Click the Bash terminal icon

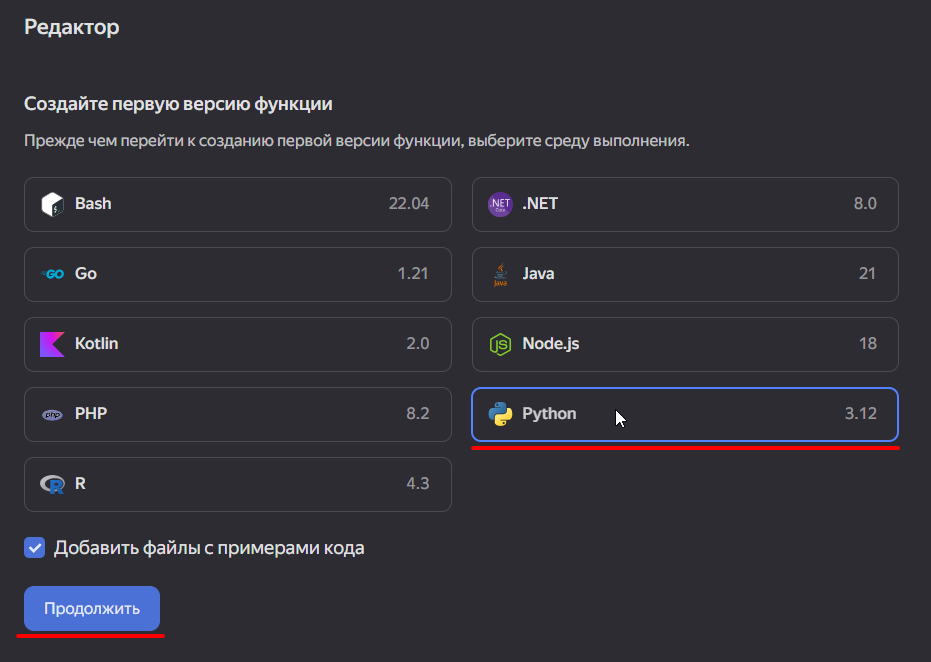(52, 204)
